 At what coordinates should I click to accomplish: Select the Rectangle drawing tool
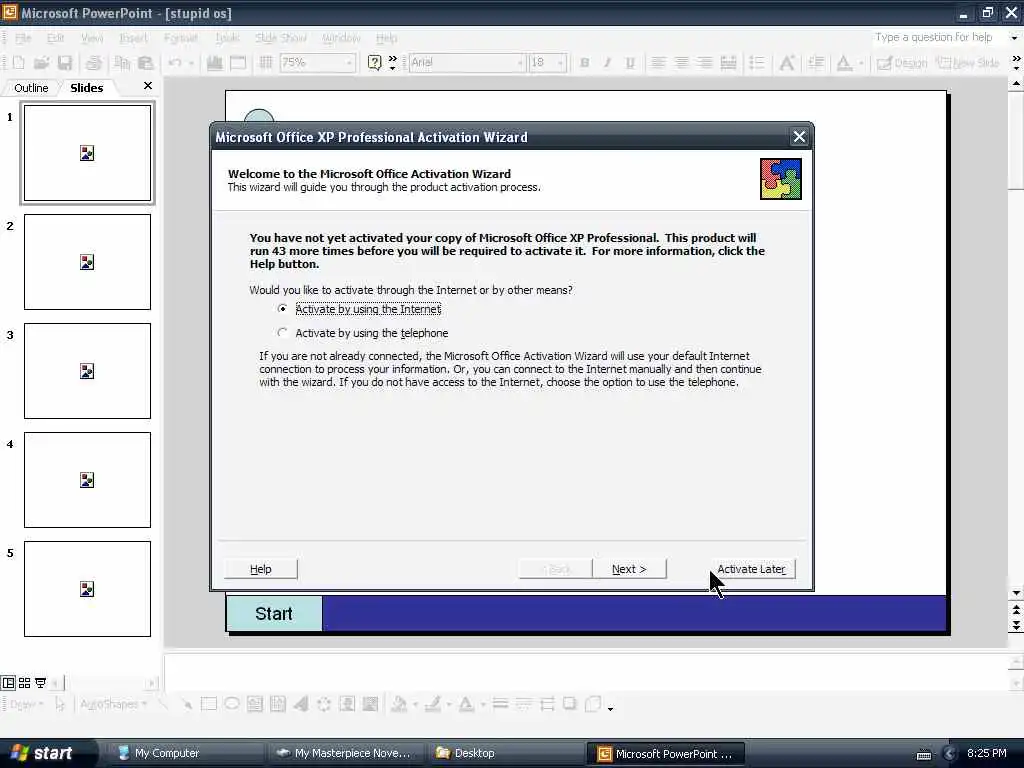[209, 704]
